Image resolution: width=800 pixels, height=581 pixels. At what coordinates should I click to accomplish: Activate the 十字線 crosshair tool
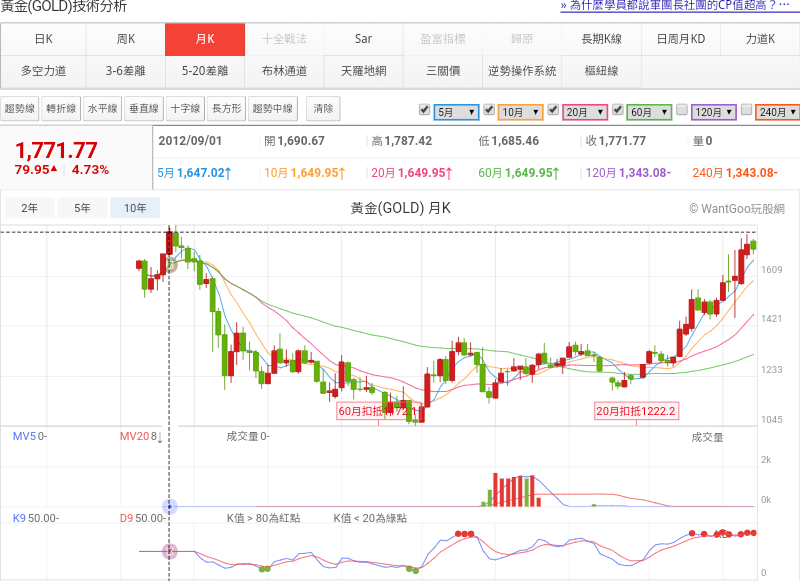(x=184, y=108)
